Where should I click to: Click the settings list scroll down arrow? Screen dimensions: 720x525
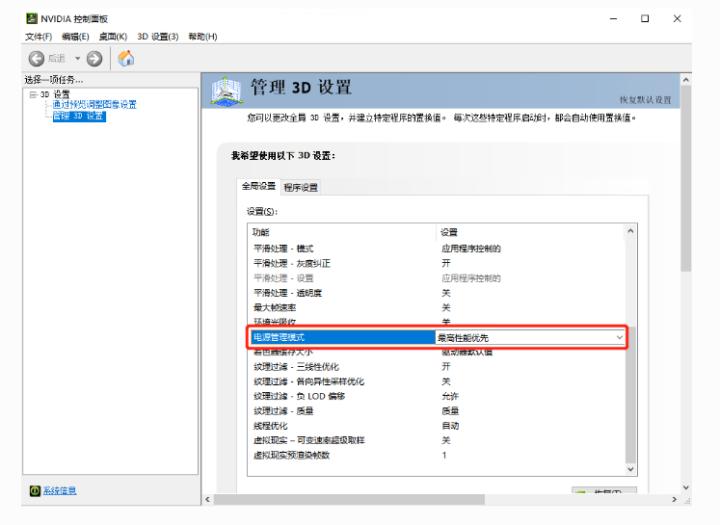tap(630, 469)
